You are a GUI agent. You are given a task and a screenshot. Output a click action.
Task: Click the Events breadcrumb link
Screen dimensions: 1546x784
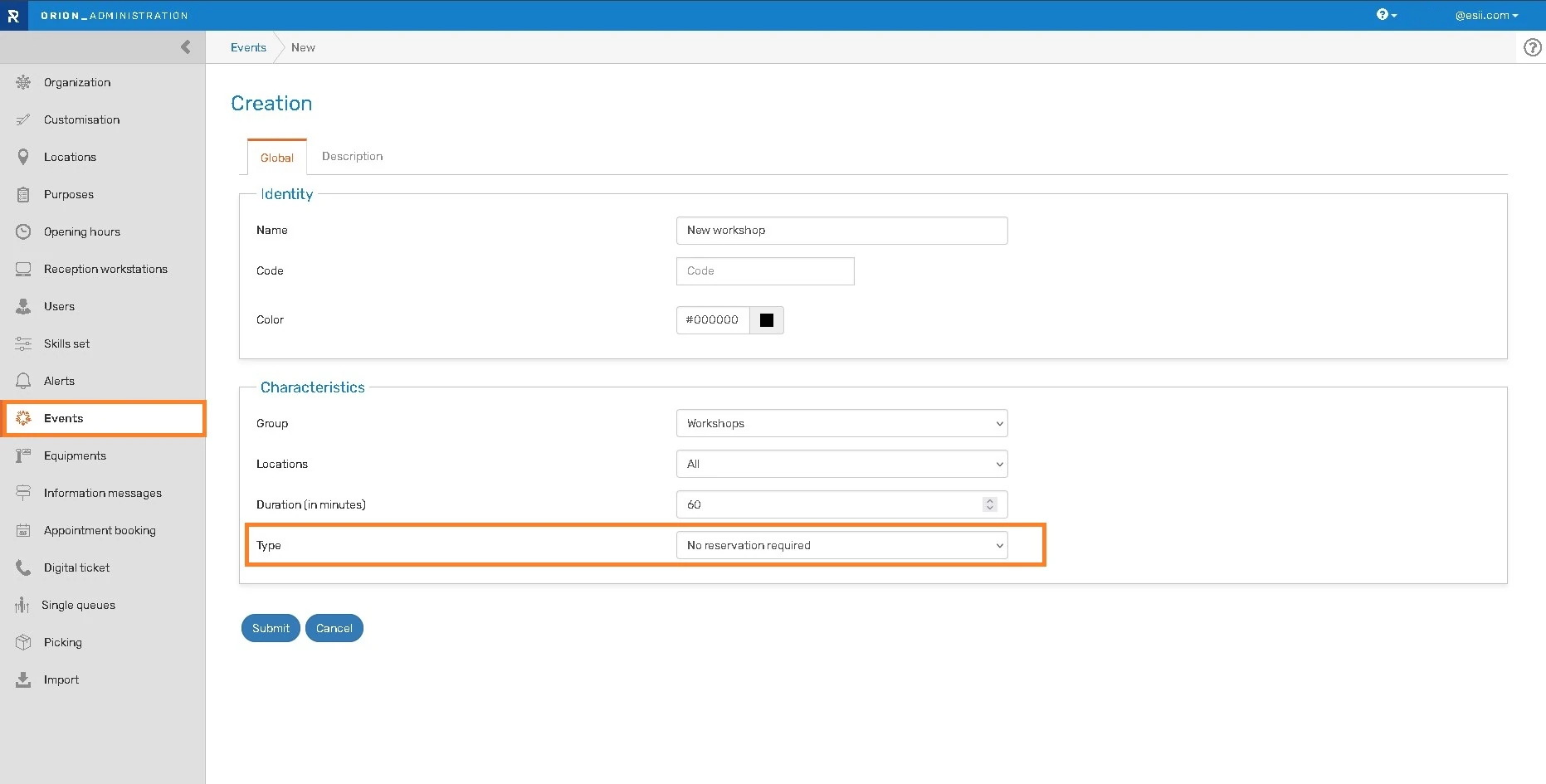[248, 47]
